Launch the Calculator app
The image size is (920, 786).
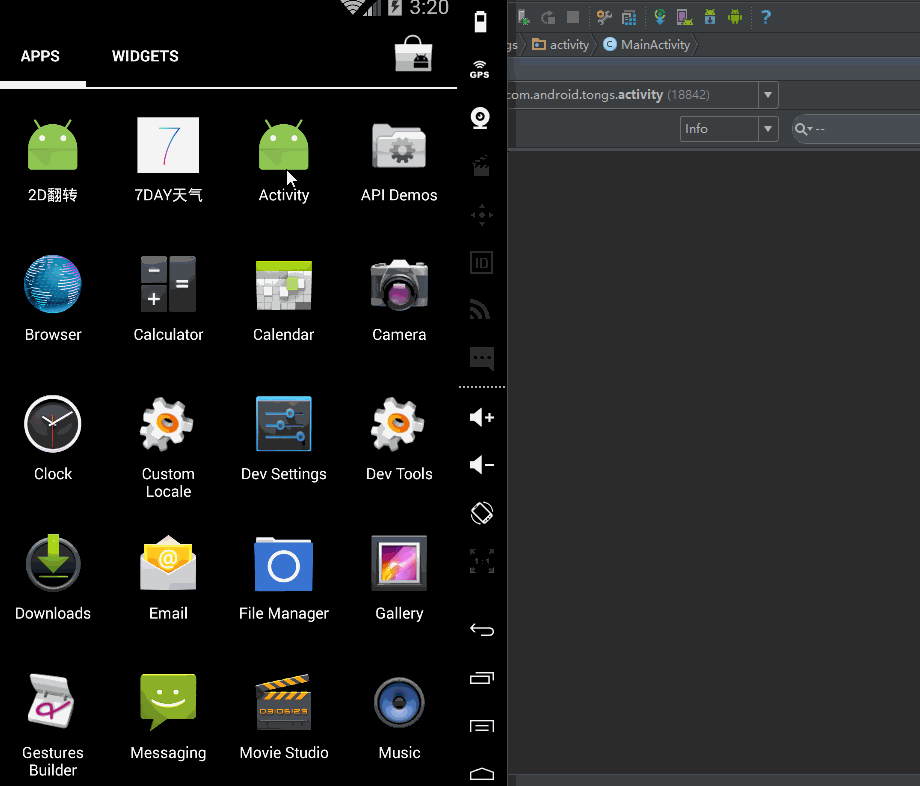pyautogui.click(x=168, y=298)
